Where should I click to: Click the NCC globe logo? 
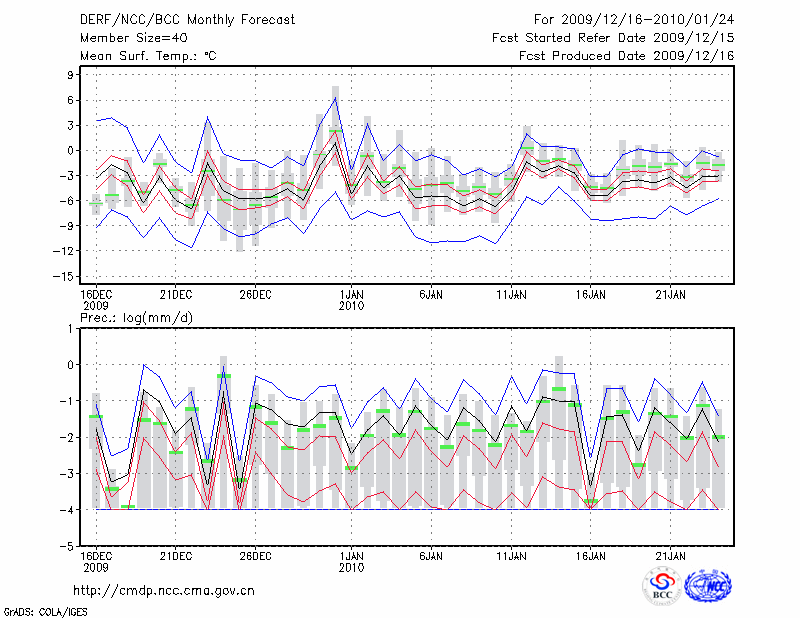click(707, 586)
